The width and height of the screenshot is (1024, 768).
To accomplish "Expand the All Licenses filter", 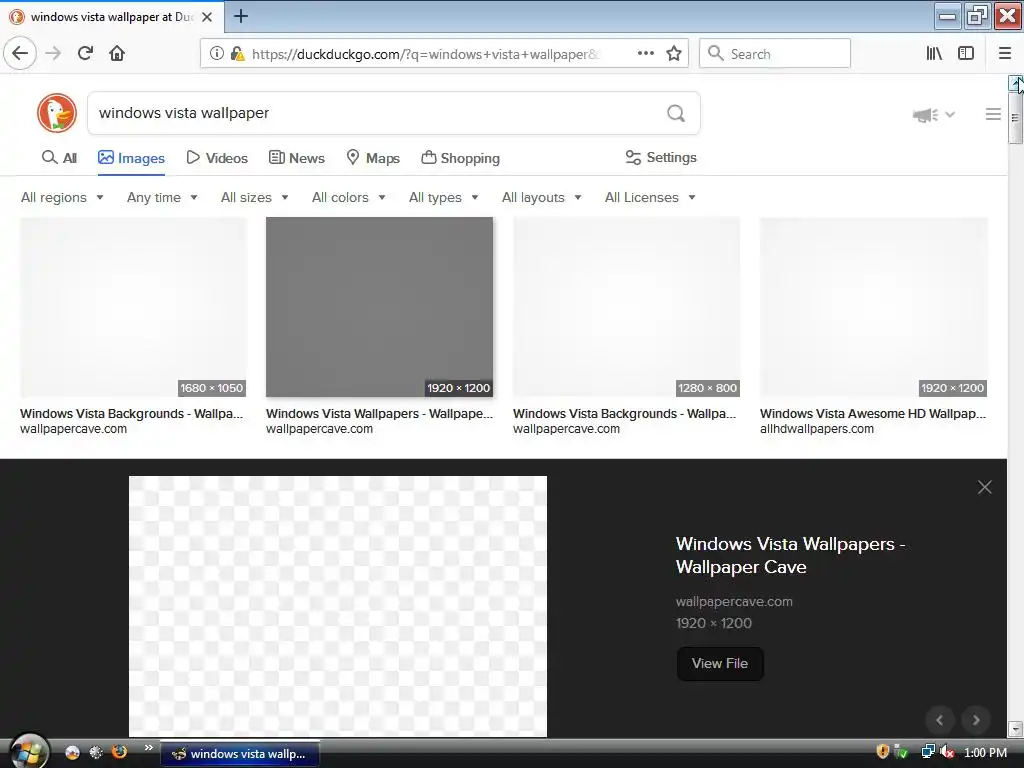I will 650,197.
